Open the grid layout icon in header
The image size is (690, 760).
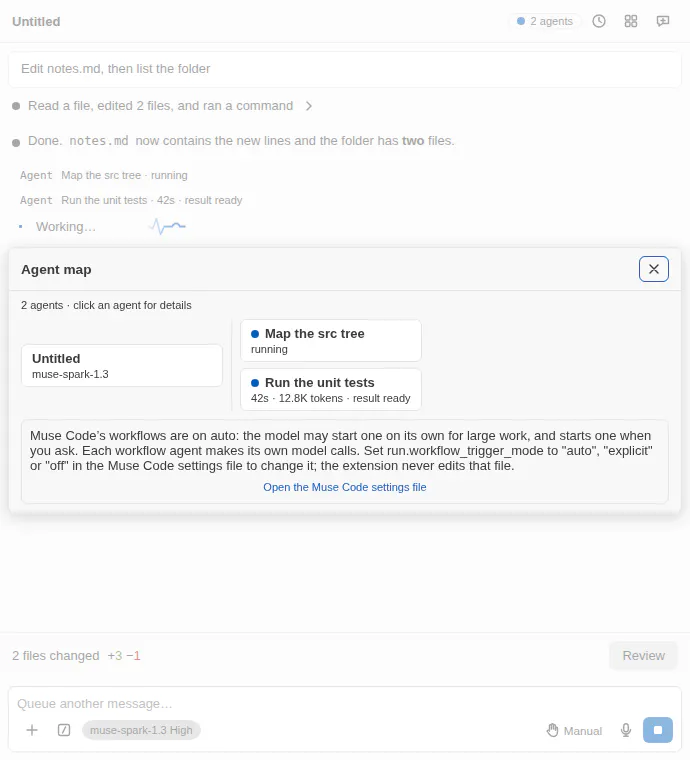click(x=631, y=21)
